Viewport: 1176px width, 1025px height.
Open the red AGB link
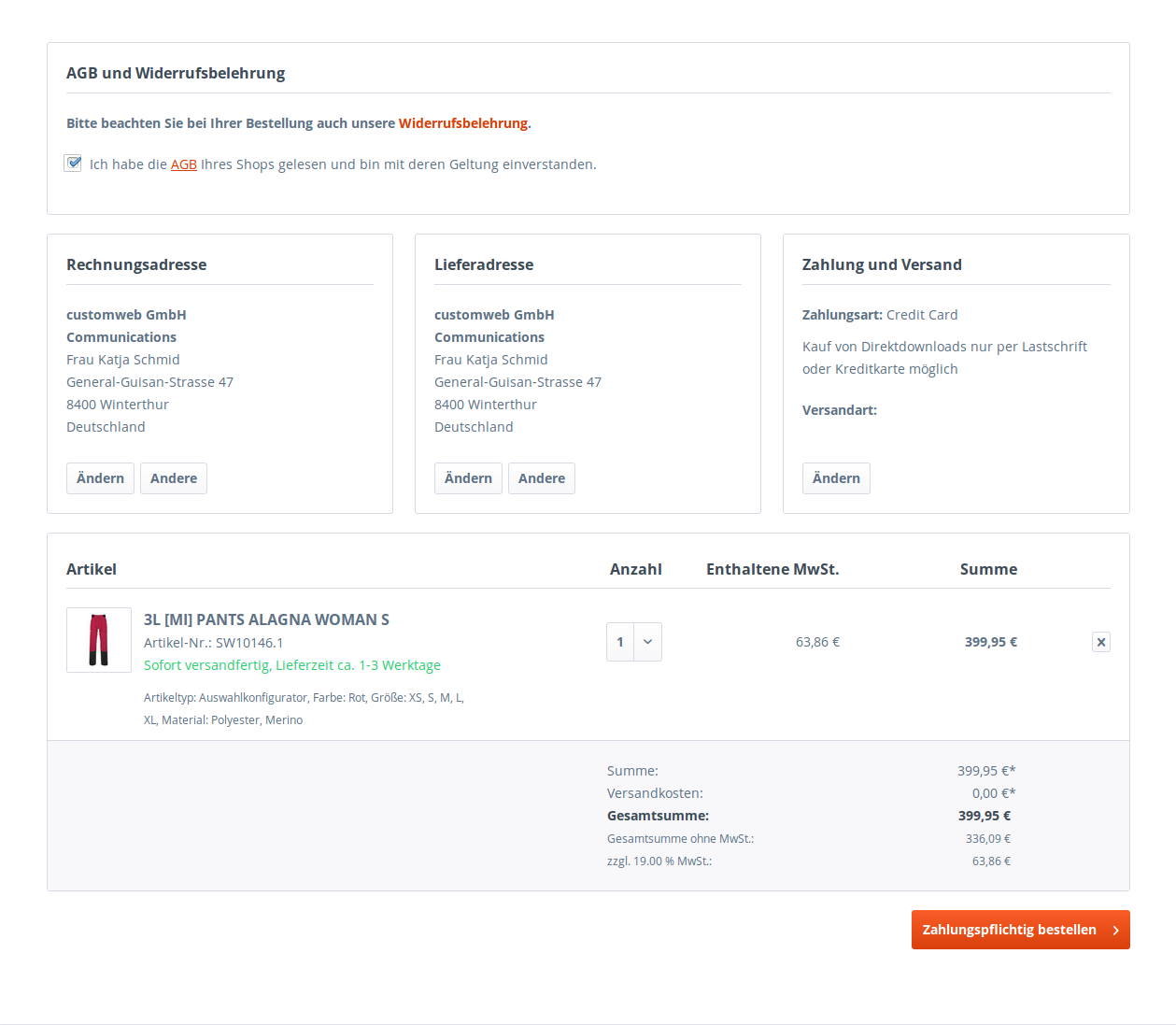click(183, 164)
